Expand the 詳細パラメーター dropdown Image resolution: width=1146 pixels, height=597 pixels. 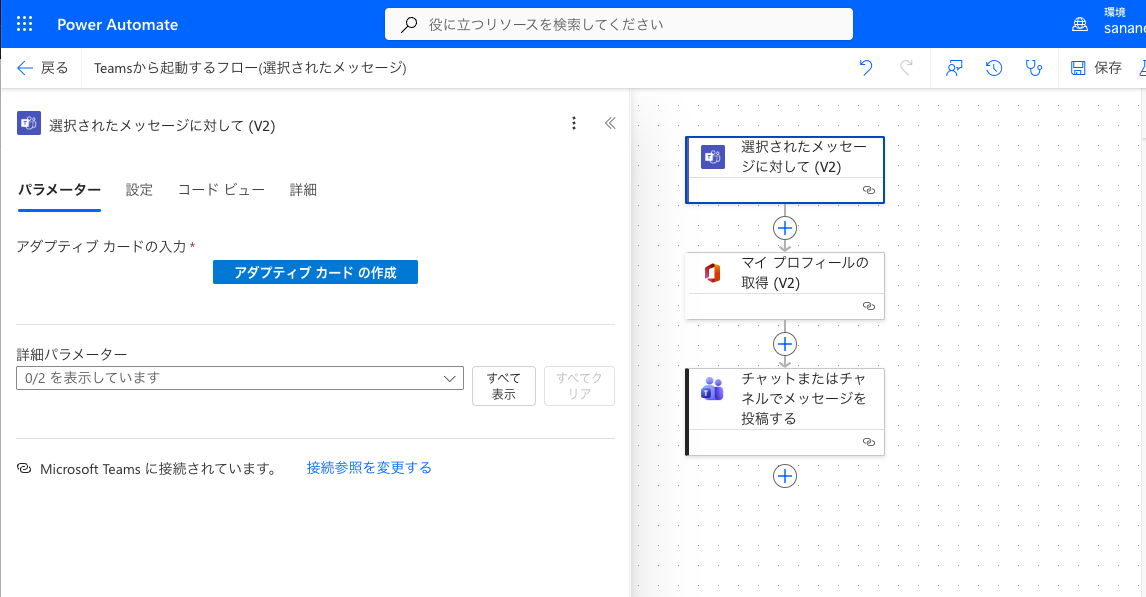click(x=240, y=378)
